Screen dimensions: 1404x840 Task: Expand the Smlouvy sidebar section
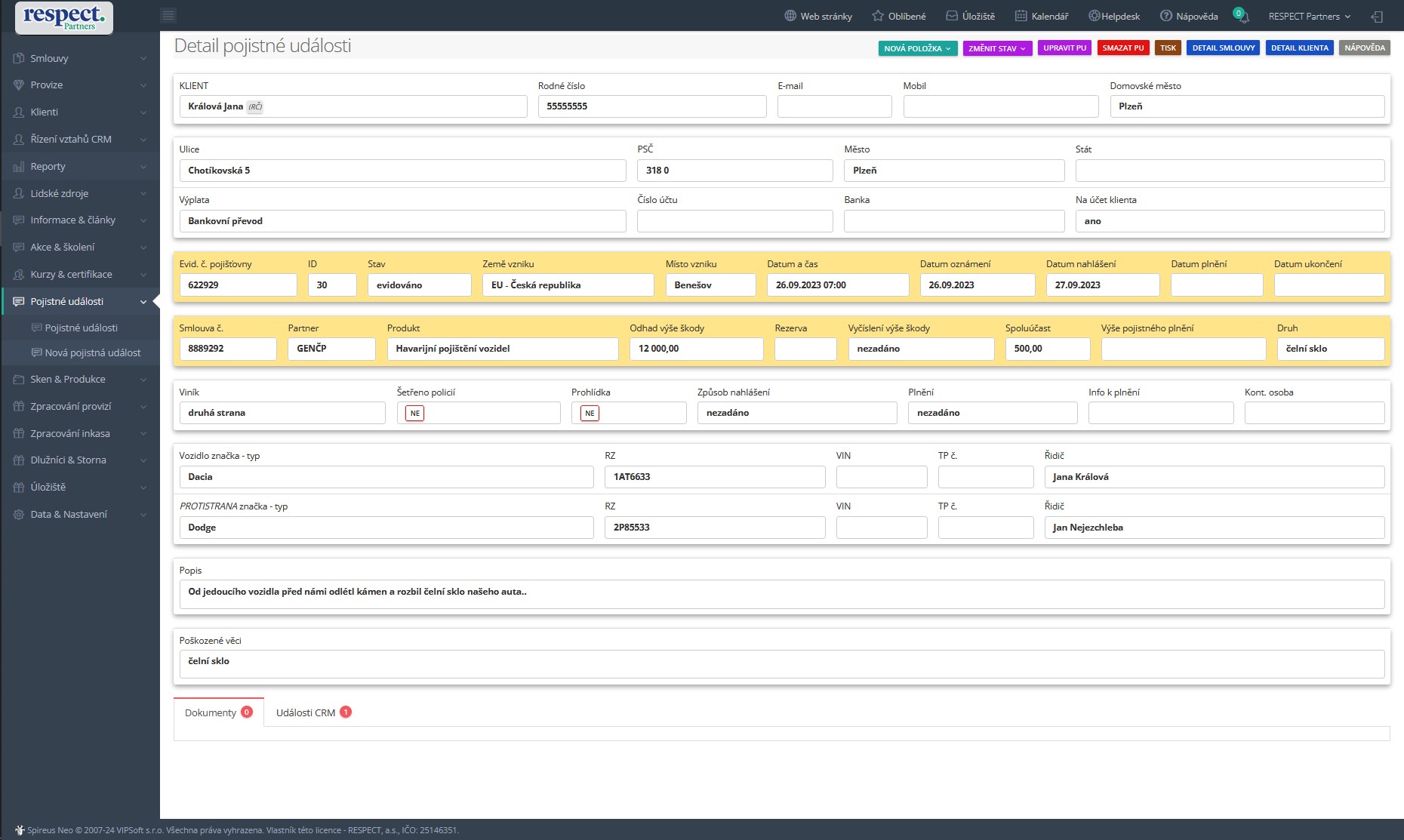(80, 58)
